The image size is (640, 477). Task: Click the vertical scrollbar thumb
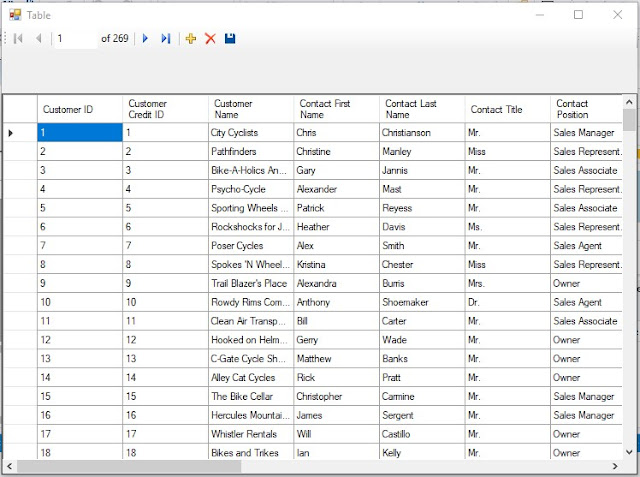[629, 120]
